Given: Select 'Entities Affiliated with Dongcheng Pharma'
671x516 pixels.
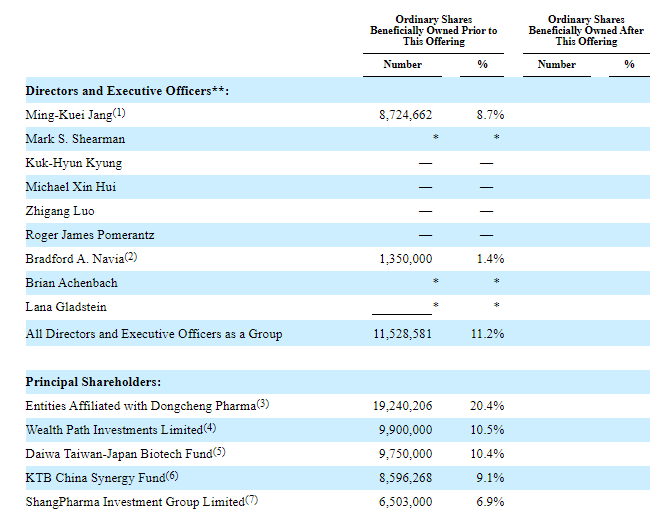Looking at the screenshot, I should point(141,406).
